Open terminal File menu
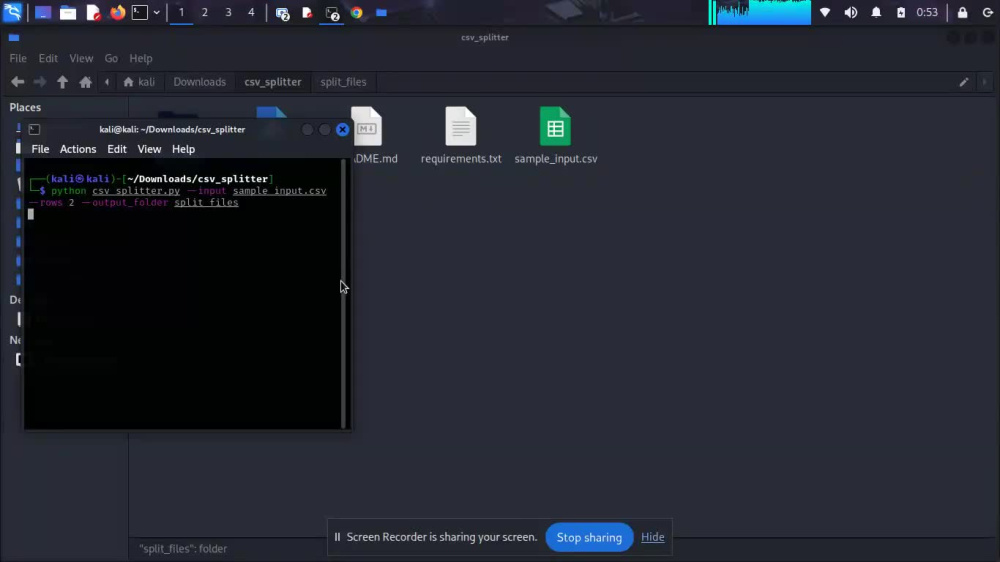This screenshot has width=1000, height=562. click(40, 149)
